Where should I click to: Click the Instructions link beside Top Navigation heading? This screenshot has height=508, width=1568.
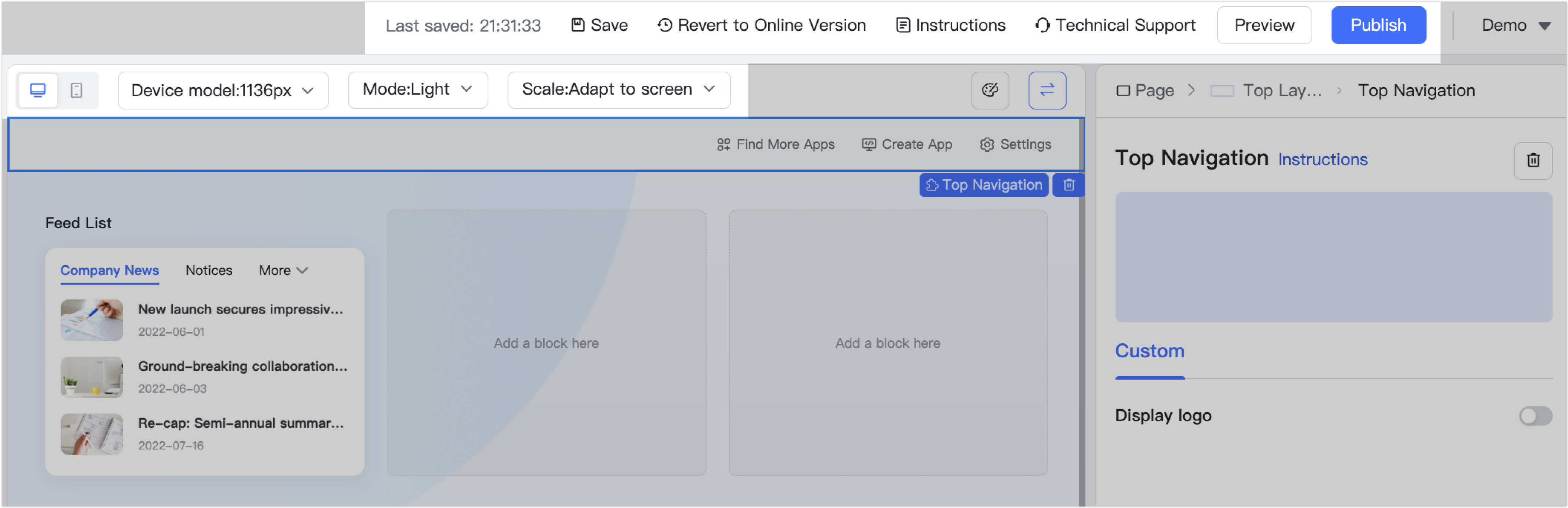[1322, 159]
